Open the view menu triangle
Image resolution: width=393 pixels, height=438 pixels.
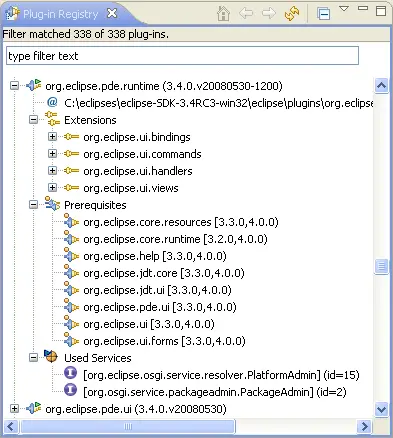click(x=344, y=8)
